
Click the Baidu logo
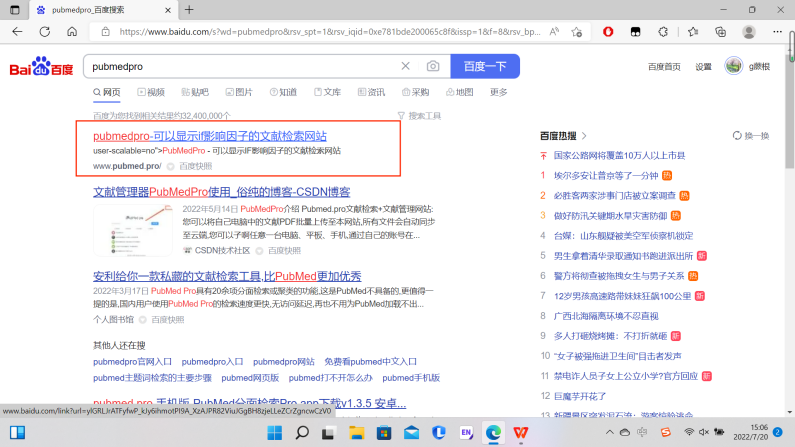coord(42,66)
